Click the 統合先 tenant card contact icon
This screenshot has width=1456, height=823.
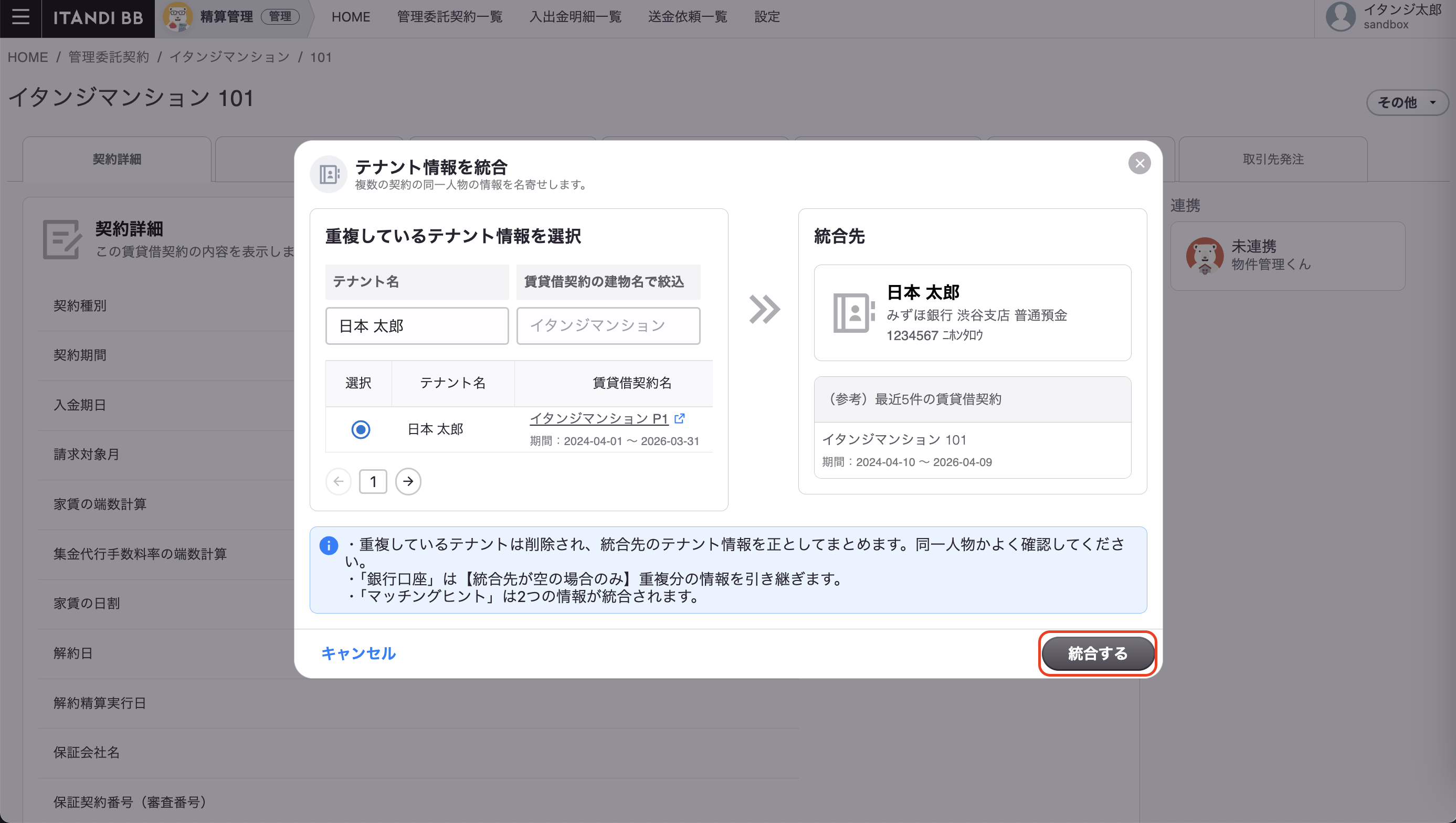(853, 313)
